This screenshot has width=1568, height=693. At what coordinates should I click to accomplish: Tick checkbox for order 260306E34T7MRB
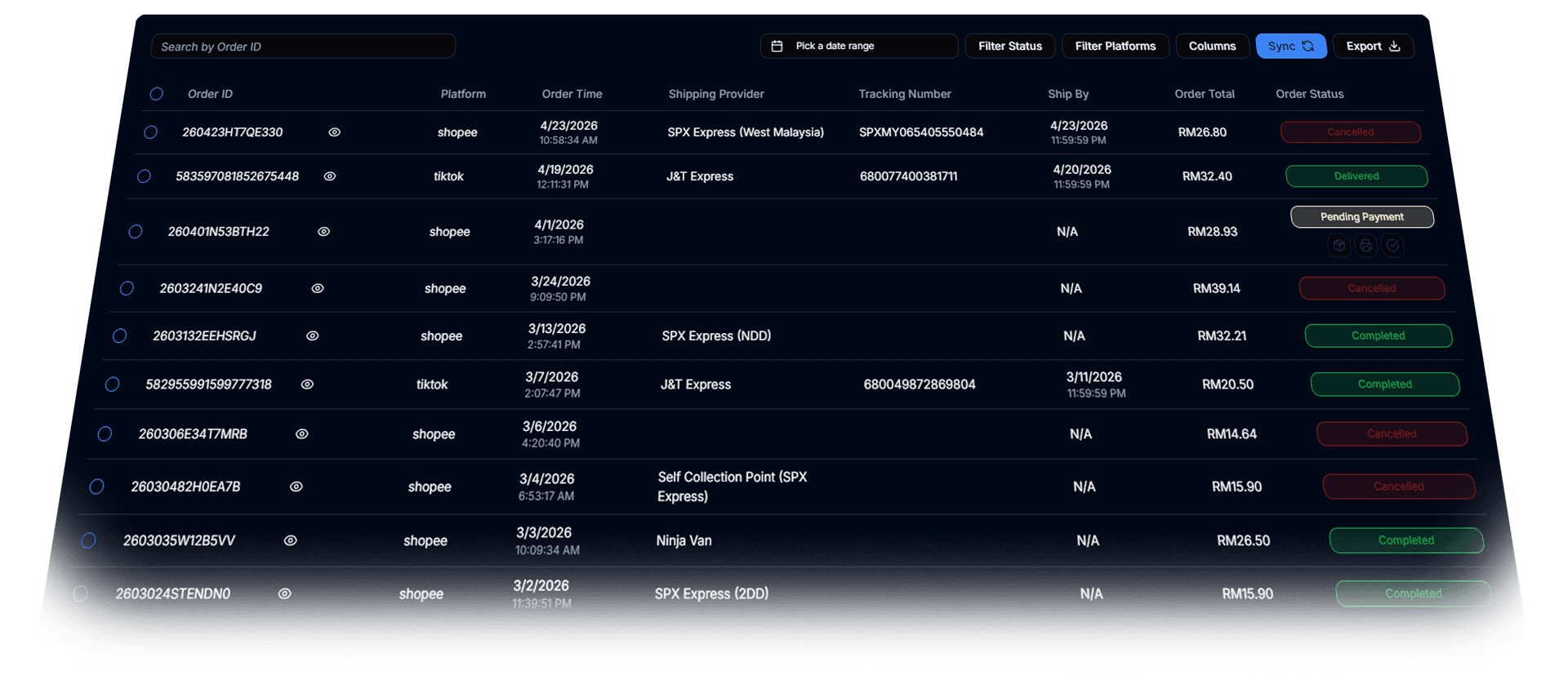(105, 434)
